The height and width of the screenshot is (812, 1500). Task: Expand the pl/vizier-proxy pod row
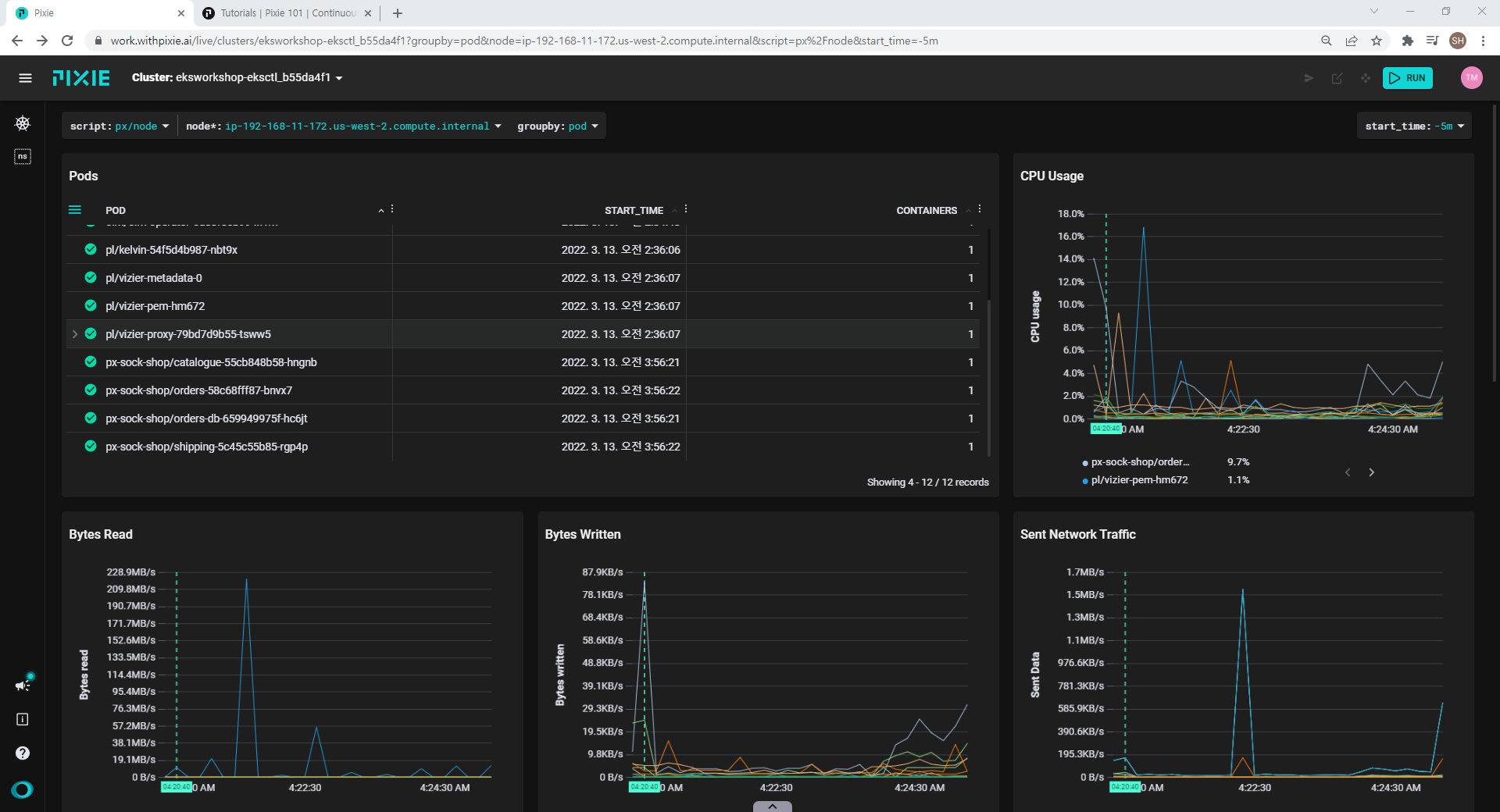point(75,334)
